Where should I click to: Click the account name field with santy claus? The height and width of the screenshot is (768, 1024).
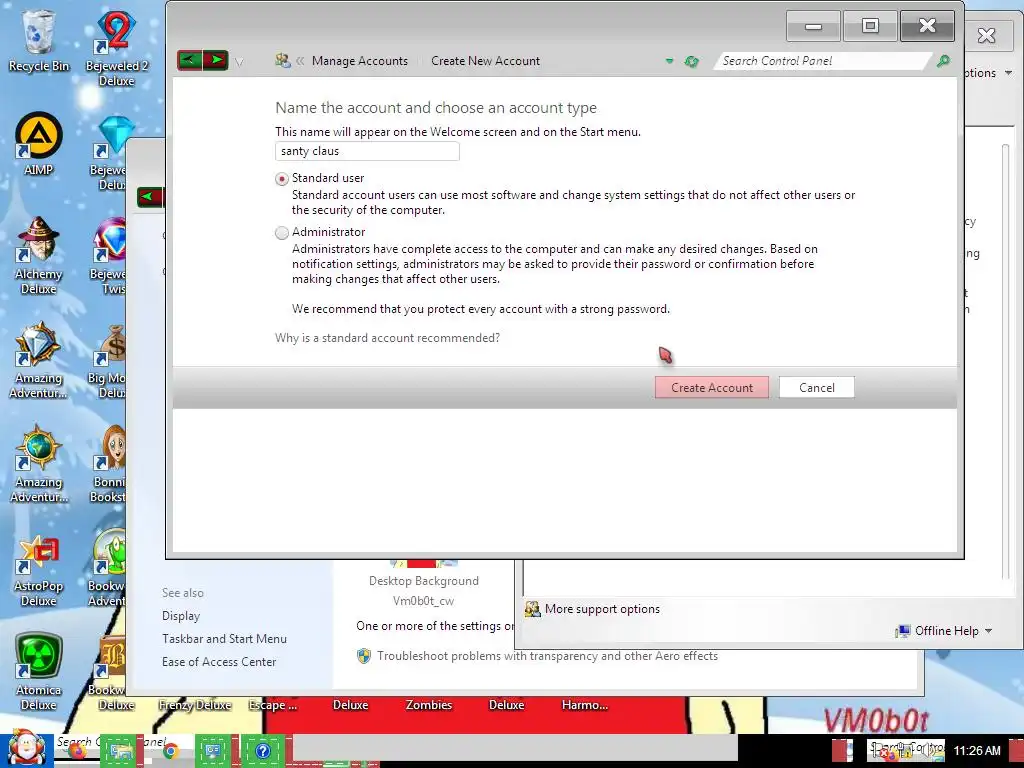(x=367, y=151)
